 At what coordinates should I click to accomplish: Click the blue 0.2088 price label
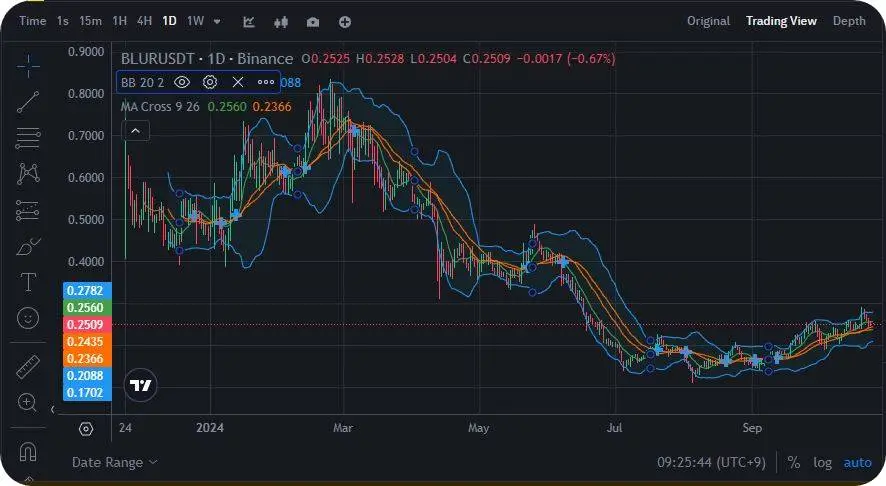[x=87, y=375]
